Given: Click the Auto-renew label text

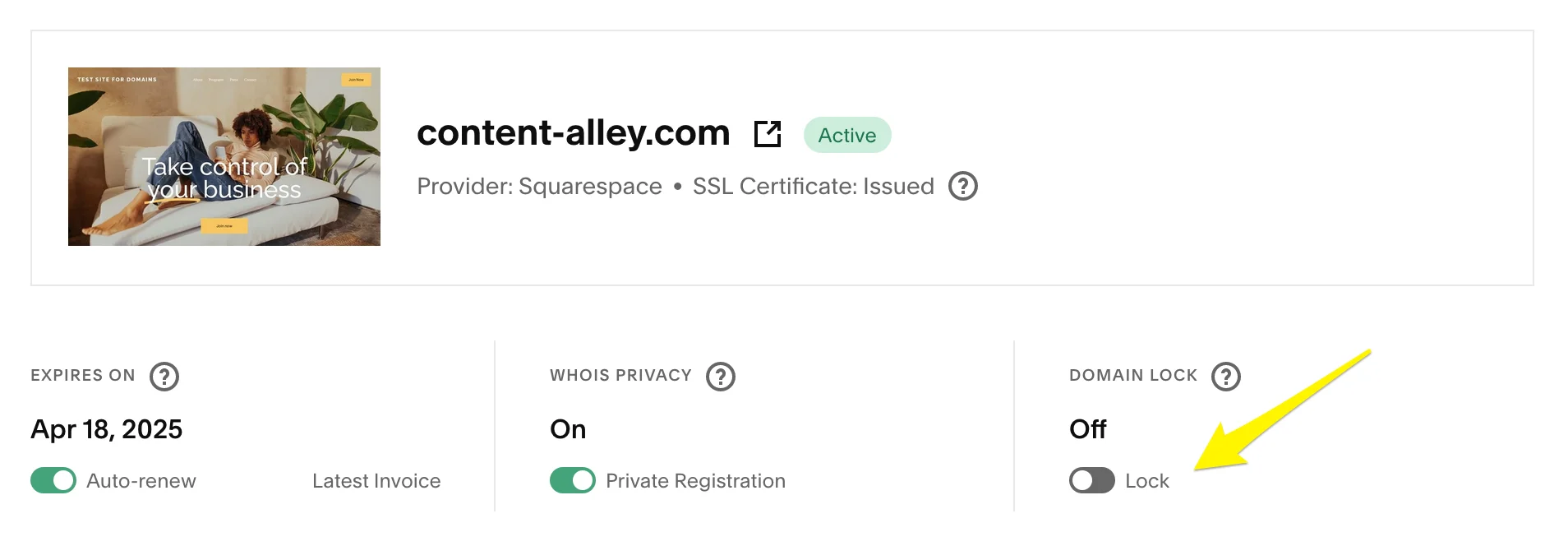Looking at the screenshot, I should coord(141,481).
